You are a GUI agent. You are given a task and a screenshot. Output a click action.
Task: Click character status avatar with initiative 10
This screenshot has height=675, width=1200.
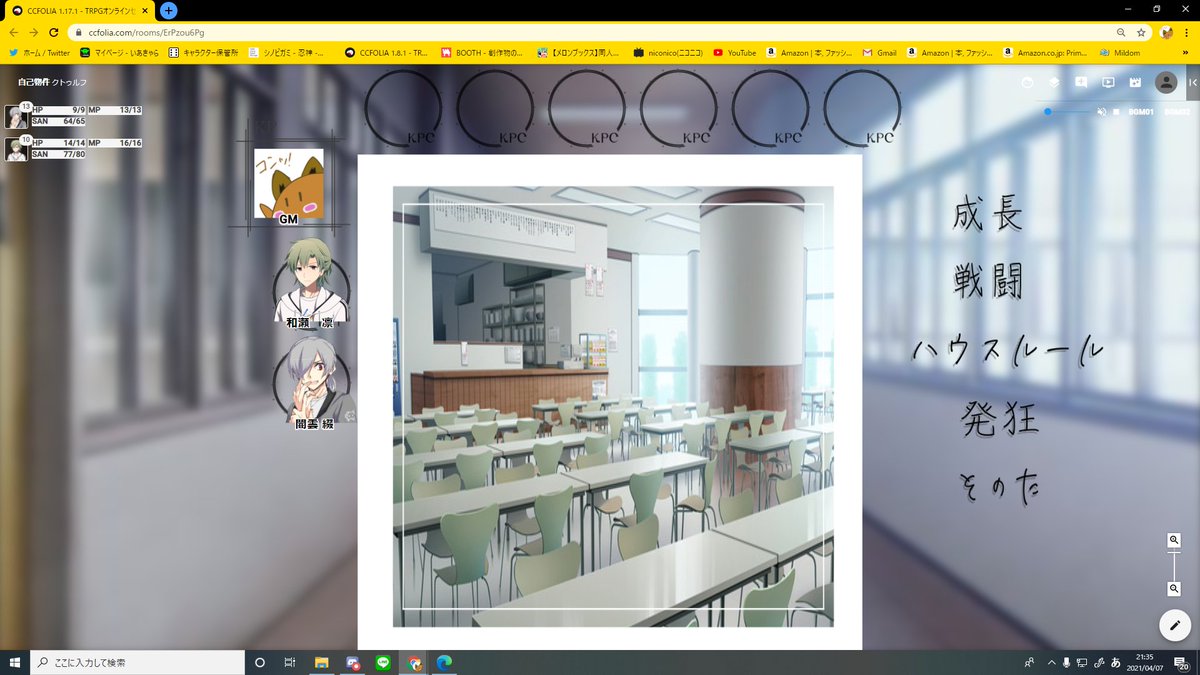coord(18,149)
